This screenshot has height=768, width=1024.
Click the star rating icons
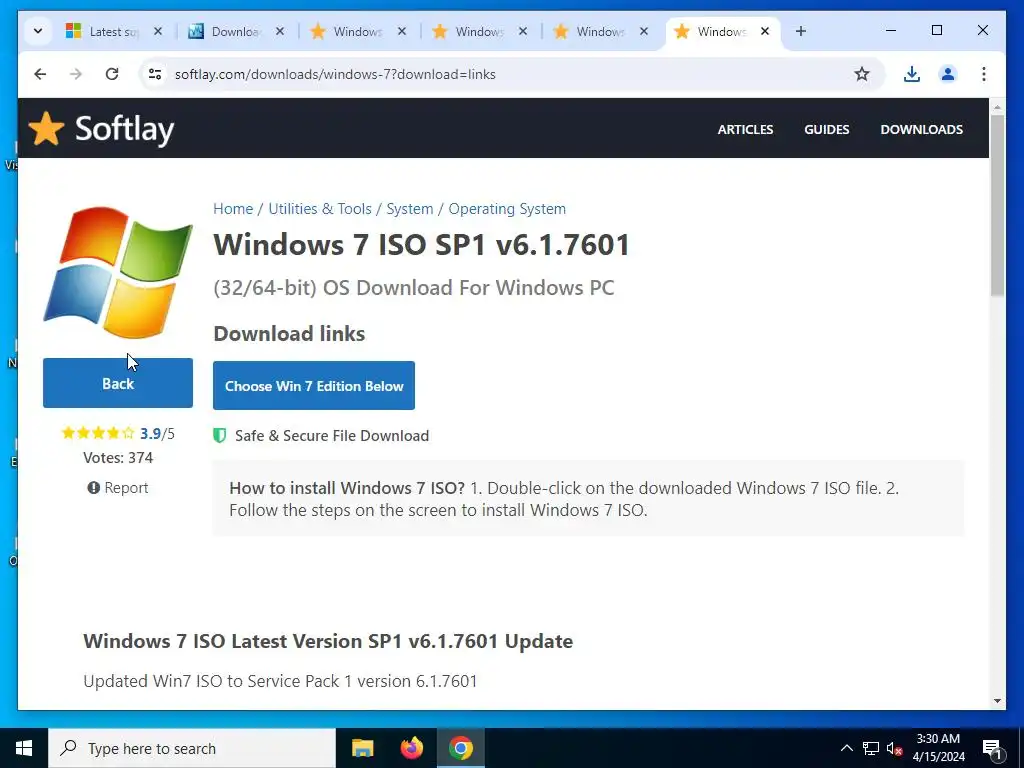click(x=98, y=433)
